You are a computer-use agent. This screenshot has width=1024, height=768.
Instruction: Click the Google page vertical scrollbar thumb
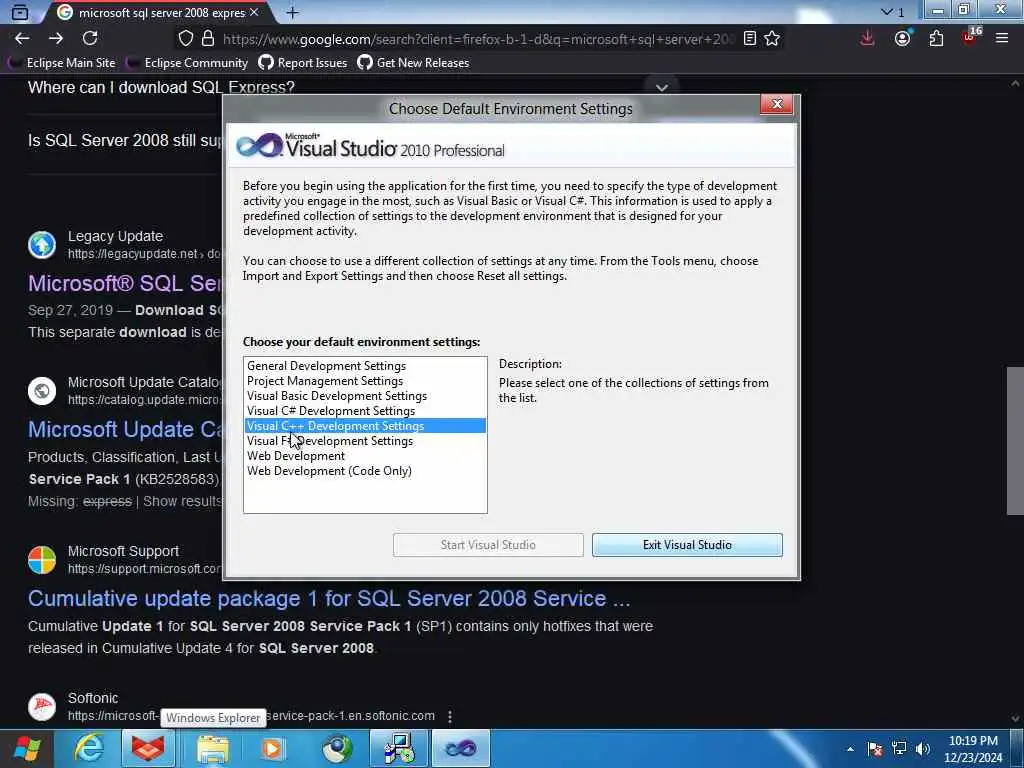1015,441
